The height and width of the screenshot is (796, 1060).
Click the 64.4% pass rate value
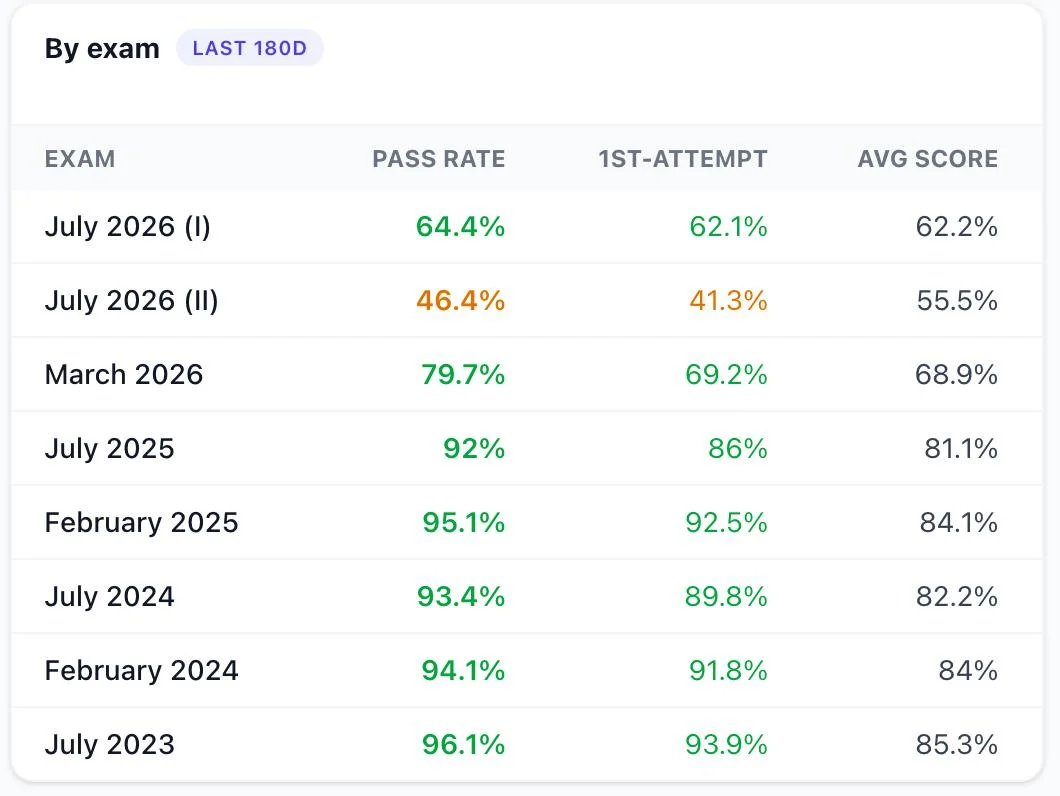tap(460, 227)
